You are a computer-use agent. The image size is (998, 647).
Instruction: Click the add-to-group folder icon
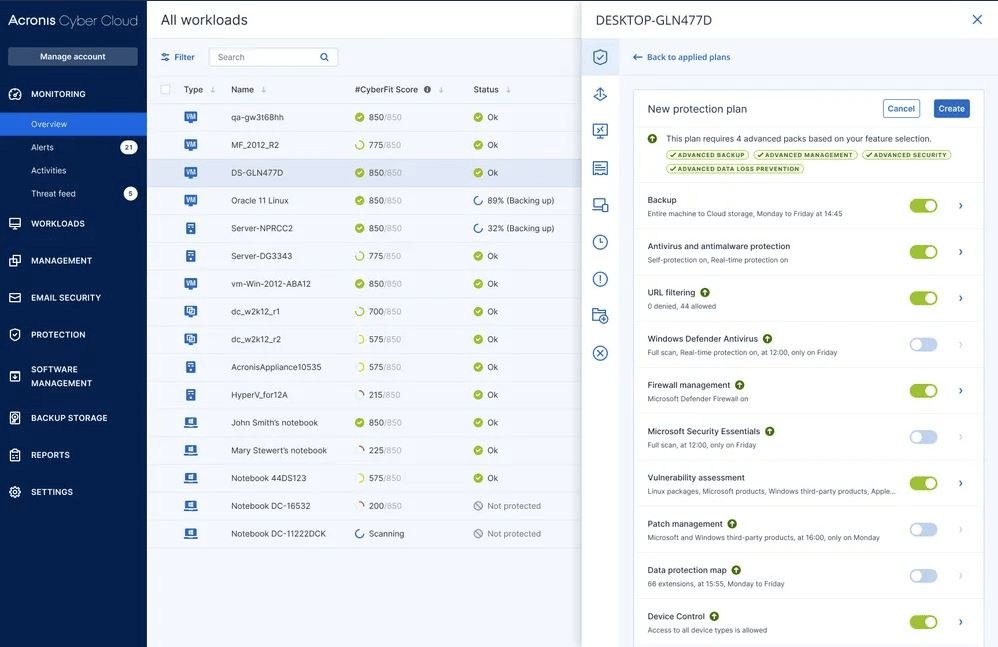[600, 316]
